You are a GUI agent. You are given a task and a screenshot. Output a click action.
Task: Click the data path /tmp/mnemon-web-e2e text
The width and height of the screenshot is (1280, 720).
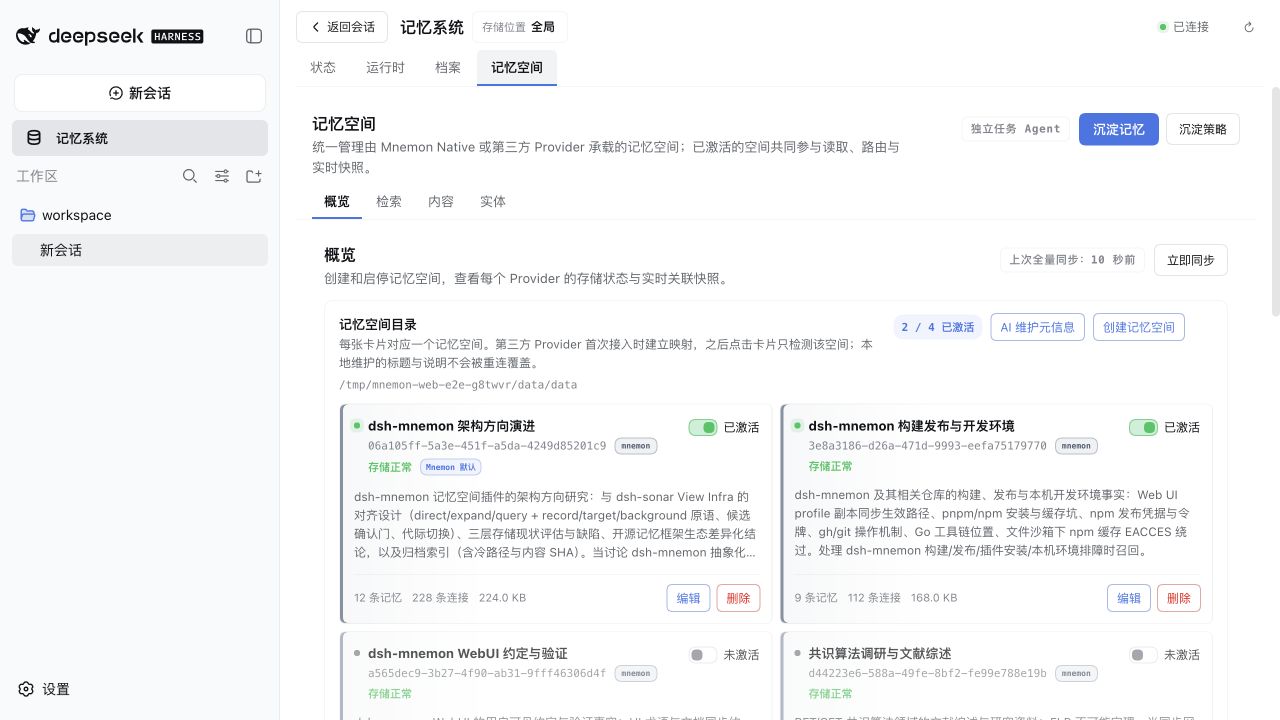pos(458,385)
